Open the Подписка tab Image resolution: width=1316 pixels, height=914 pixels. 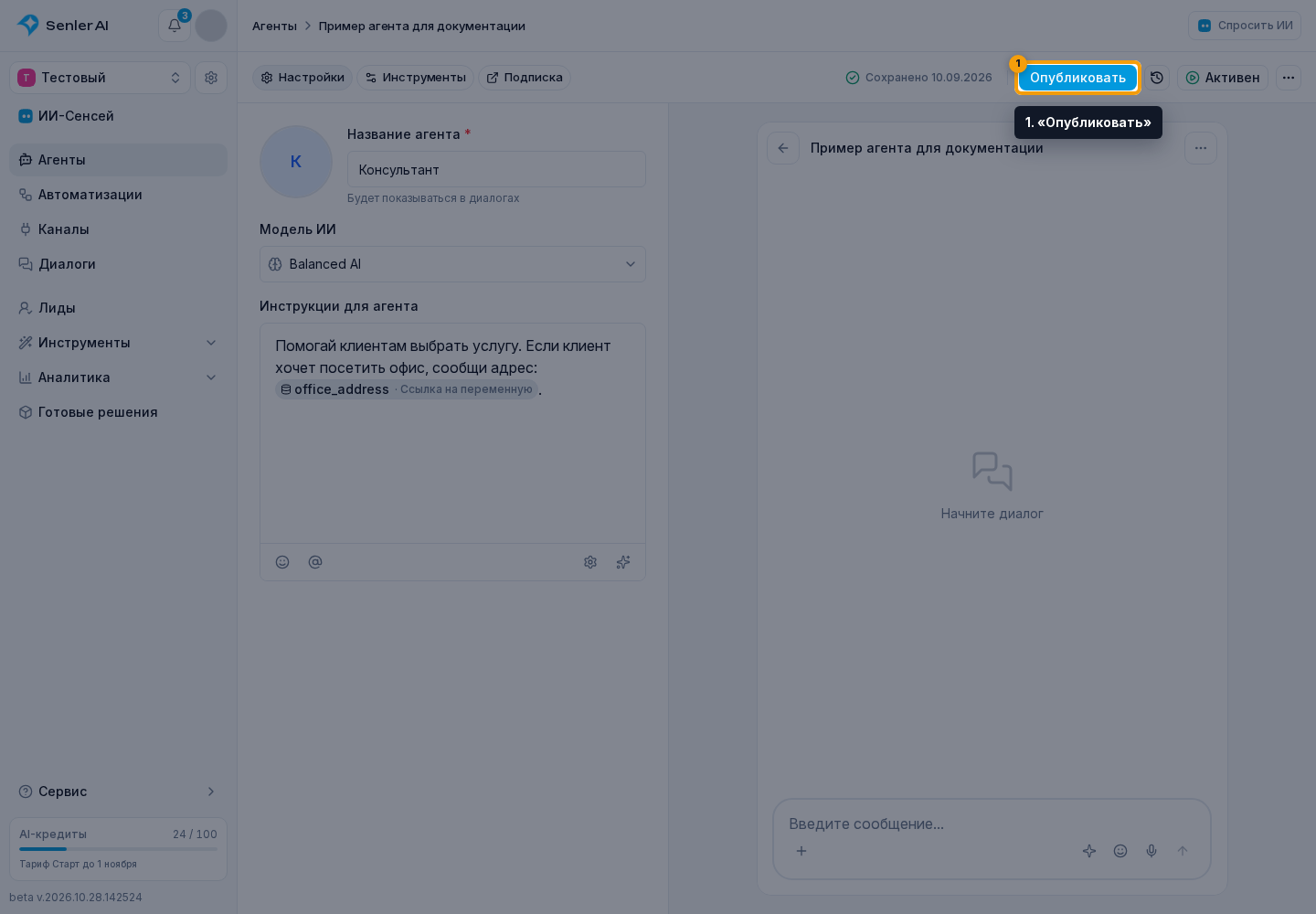525,78
